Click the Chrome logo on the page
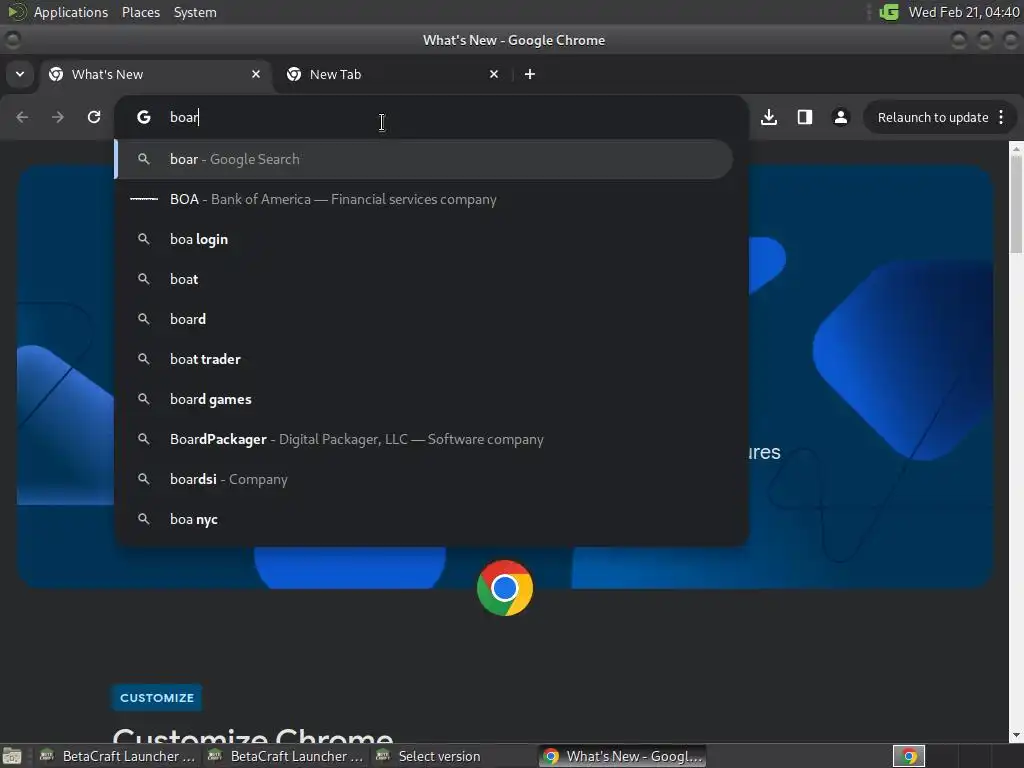Viewport: 1024px width, 768px height. [505, 588]
